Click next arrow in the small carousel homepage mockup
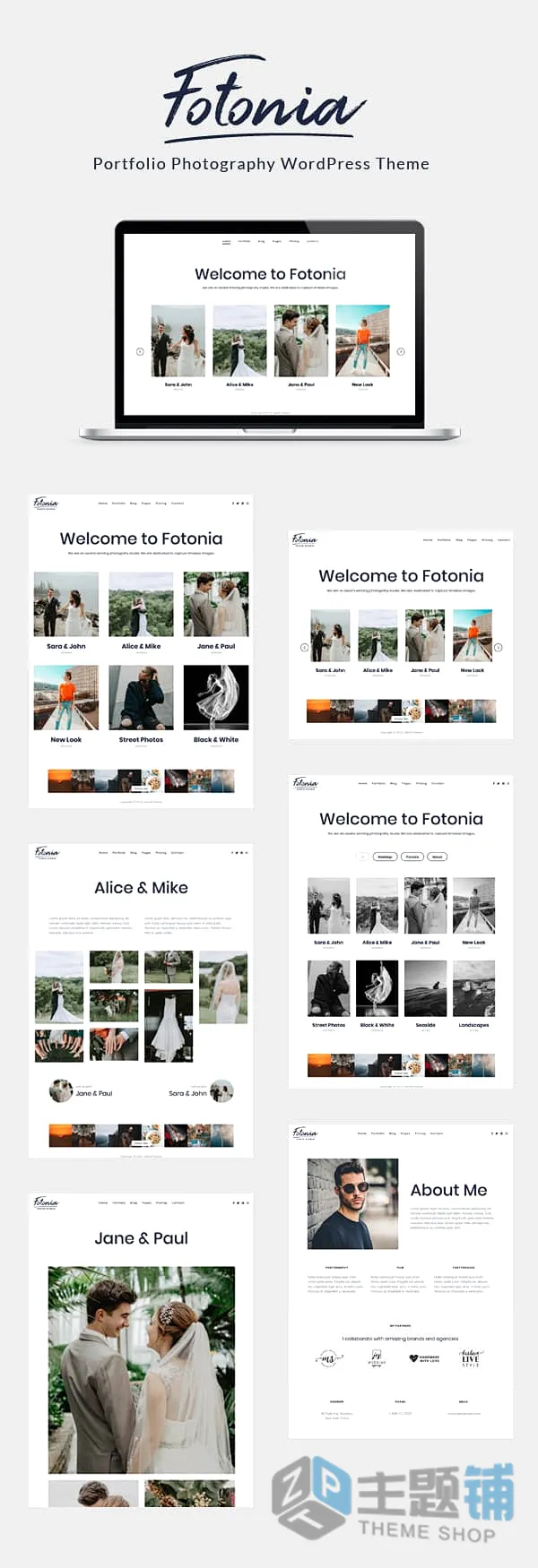The image size is (538, 1568). 499,647
